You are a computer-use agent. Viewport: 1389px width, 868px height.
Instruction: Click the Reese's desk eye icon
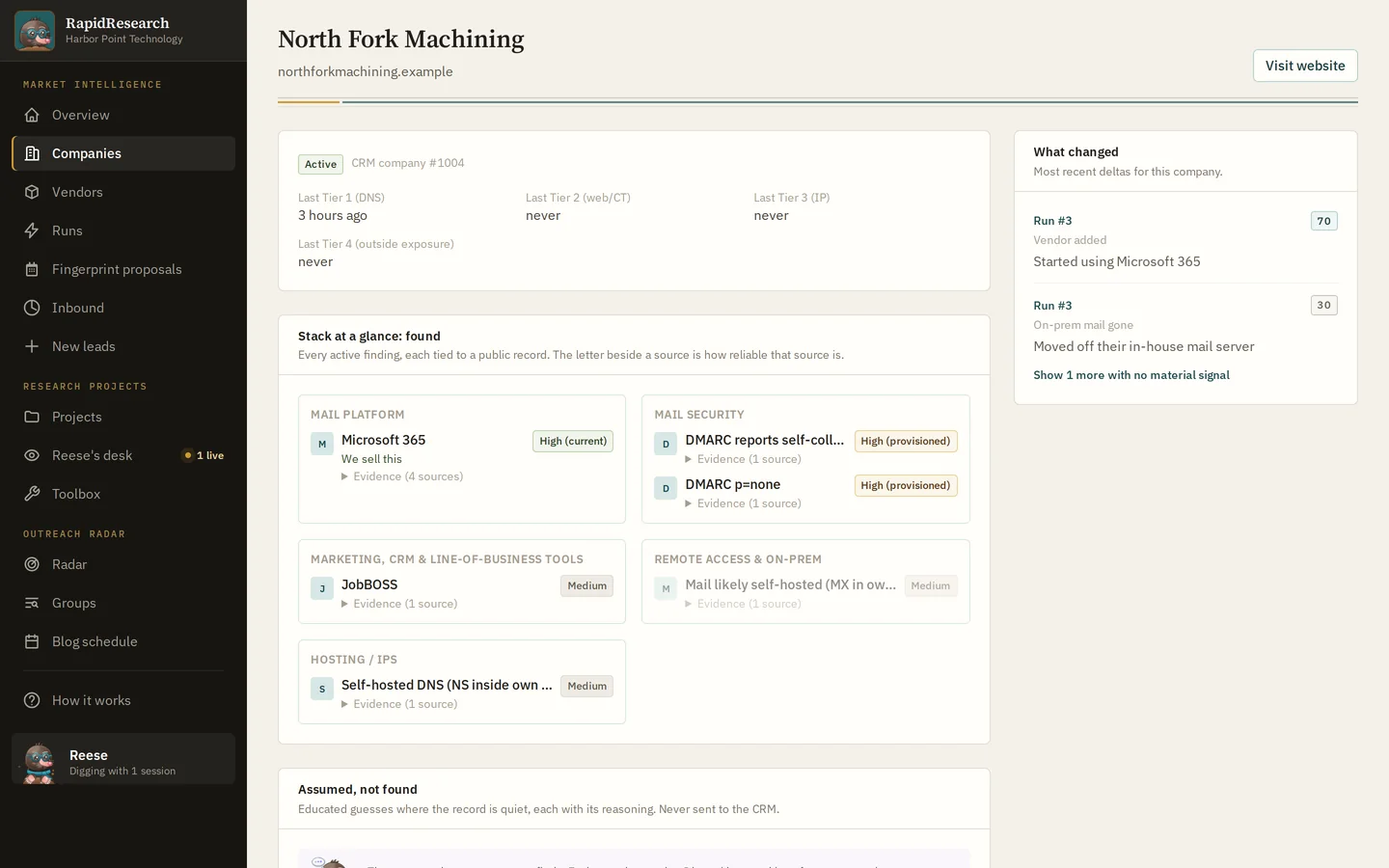32,455
